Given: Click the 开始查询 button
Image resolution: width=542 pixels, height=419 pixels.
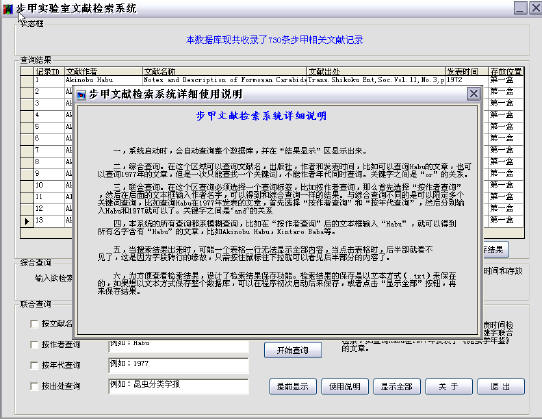Looking at the screenshot, I should pyautogui.click(x=293, y=350).
